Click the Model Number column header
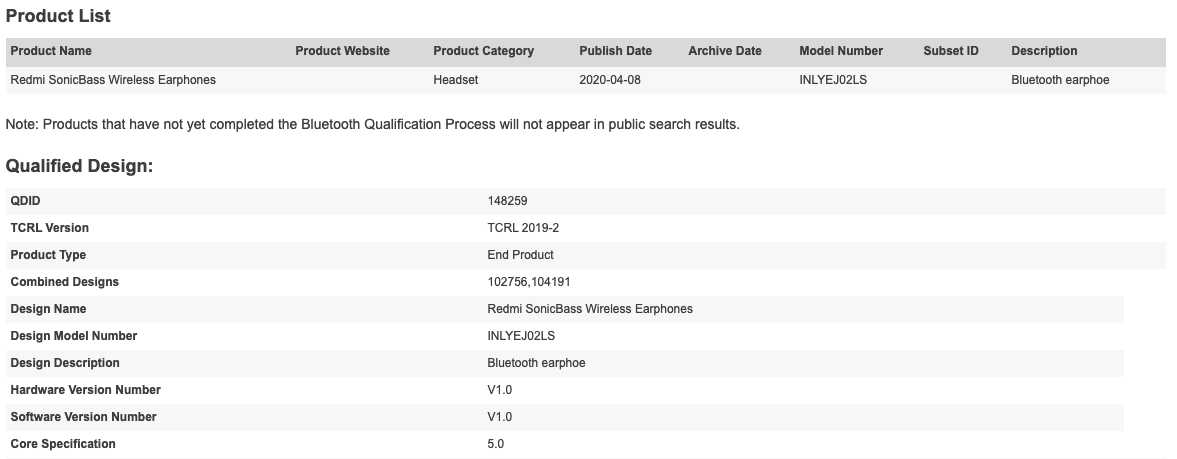The width and height of the screenshot is (1177, 459). coord(841,51)
